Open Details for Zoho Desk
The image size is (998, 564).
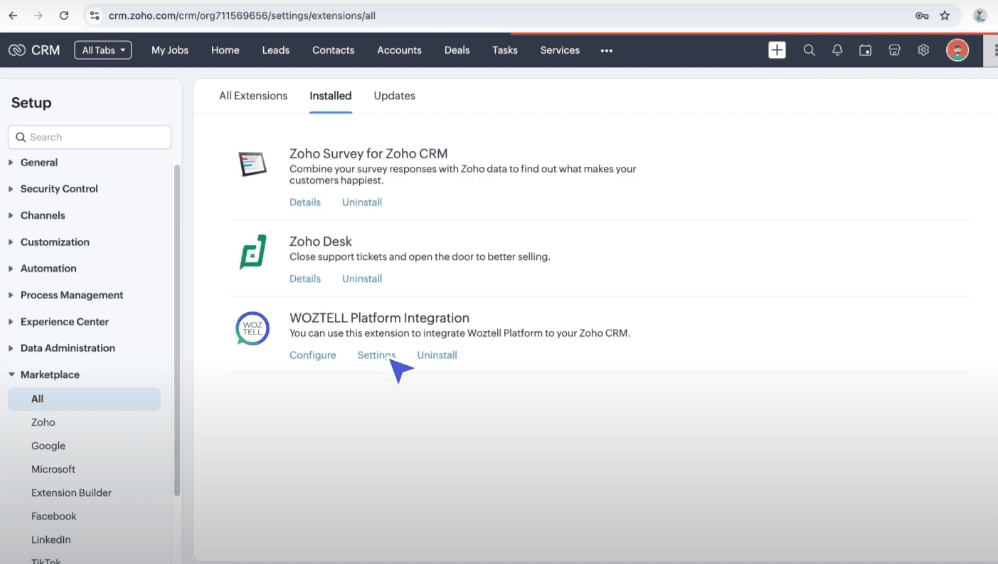305,279
